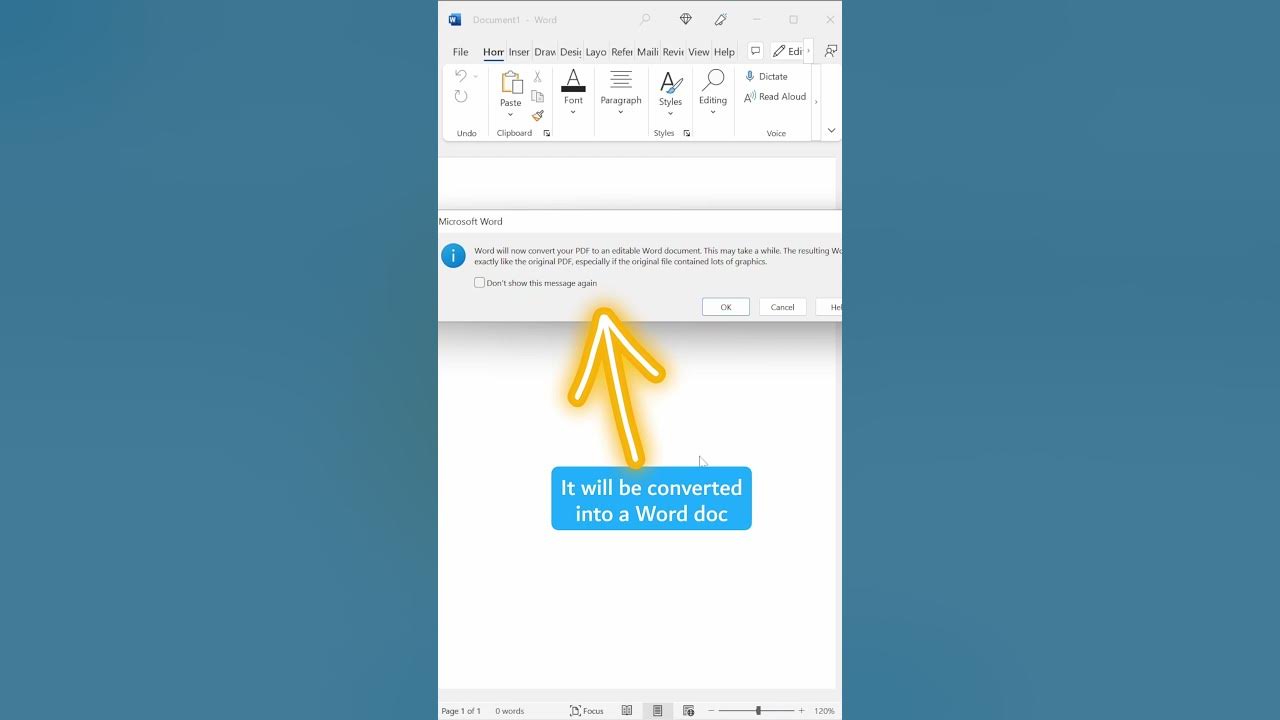1280x720 pixels.
Task: Check Don't show this message again
Action: pyautogui.click(x=479, y=283)
